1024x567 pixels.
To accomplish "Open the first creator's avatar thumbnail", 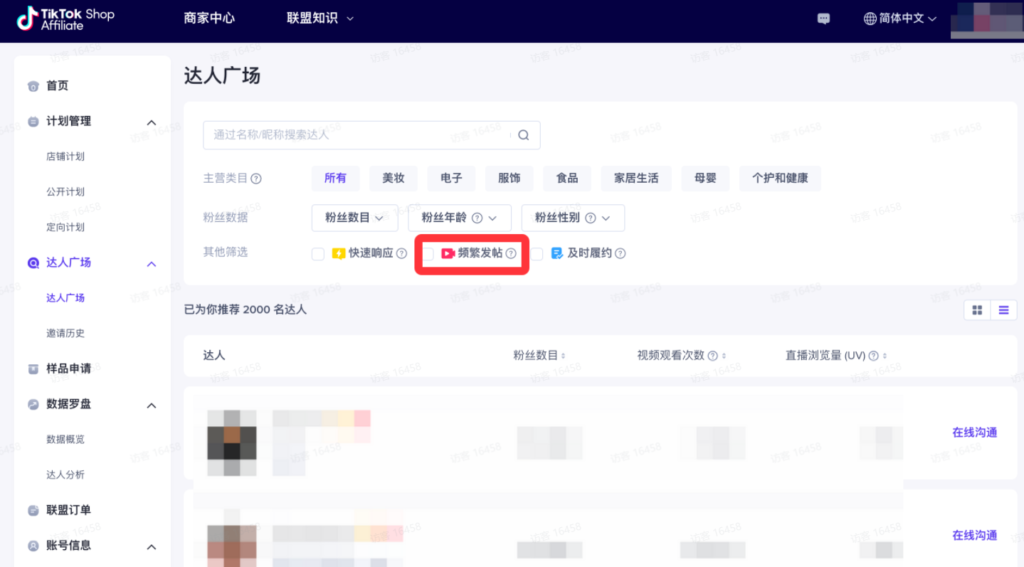I will pos(232,443).
